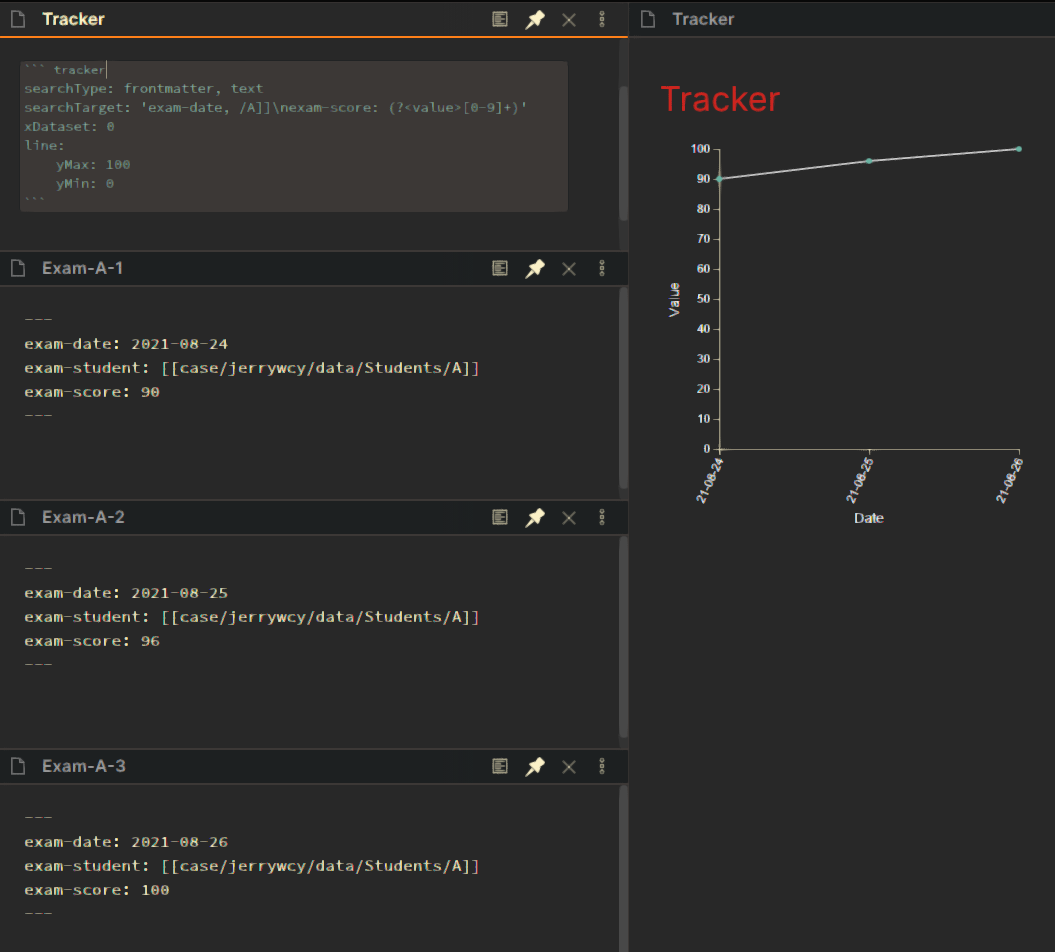
Task: Click the scrollbar of left Tracker pane
Action: pyautogui.click(x=623, y=153)
